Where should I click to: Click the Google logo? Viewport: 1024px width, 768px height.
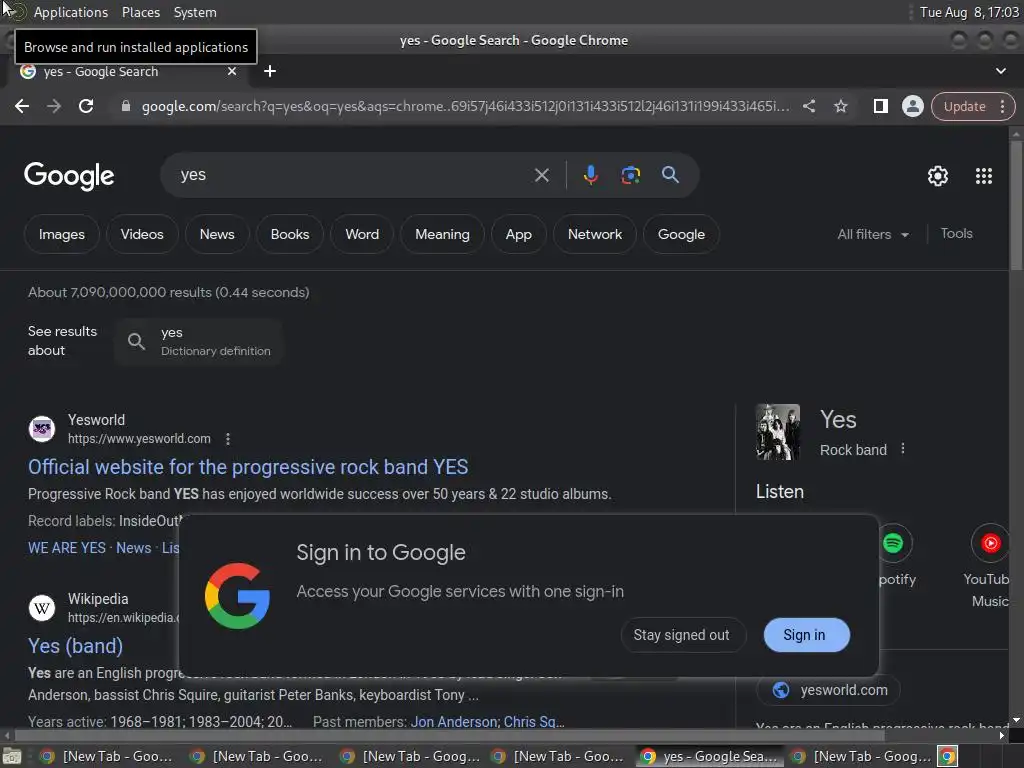[x=69, y=176]
